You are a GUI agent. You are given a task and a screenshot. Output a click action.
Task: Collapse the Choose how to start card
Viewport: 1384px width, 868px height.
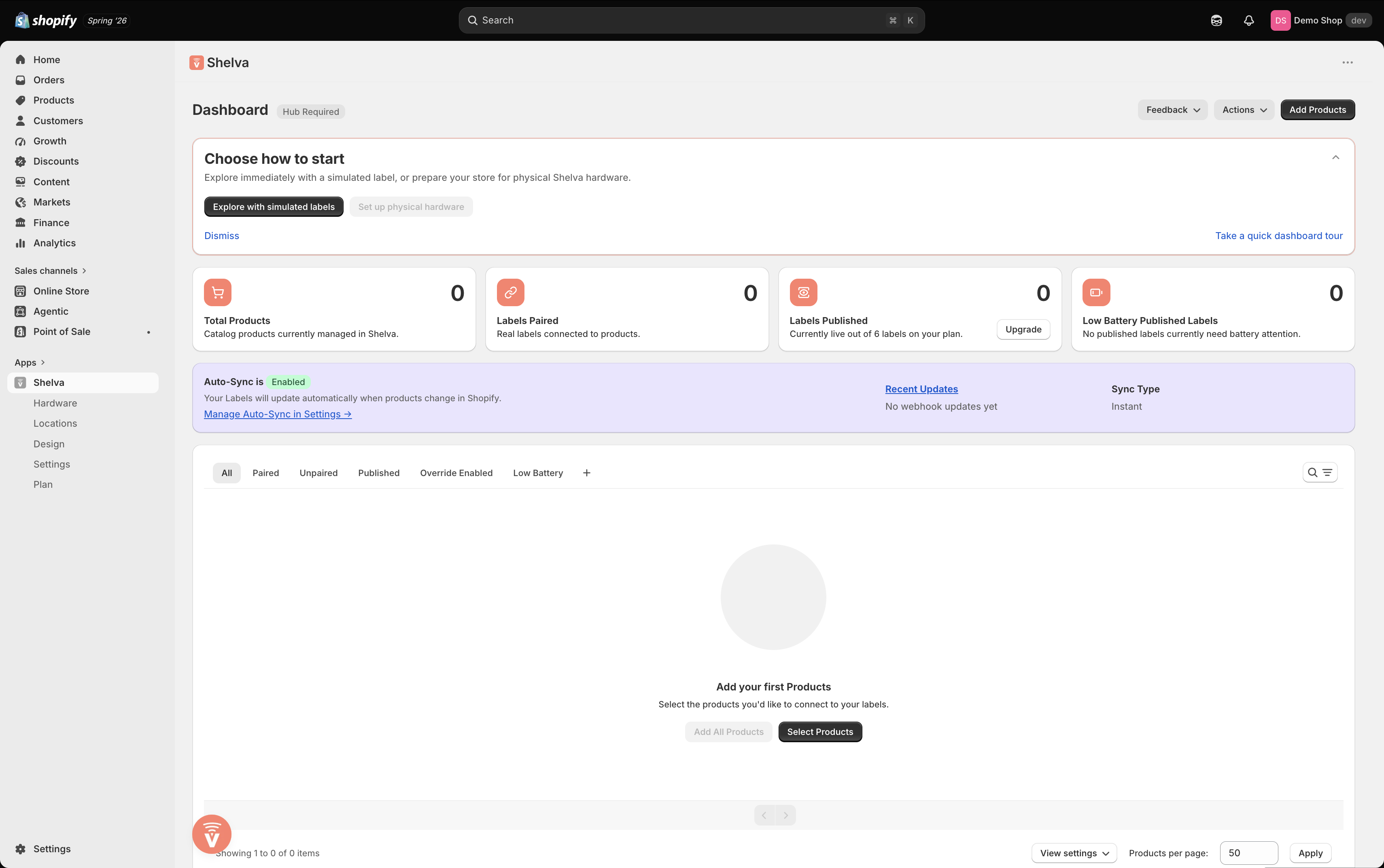pos(1336,157)
